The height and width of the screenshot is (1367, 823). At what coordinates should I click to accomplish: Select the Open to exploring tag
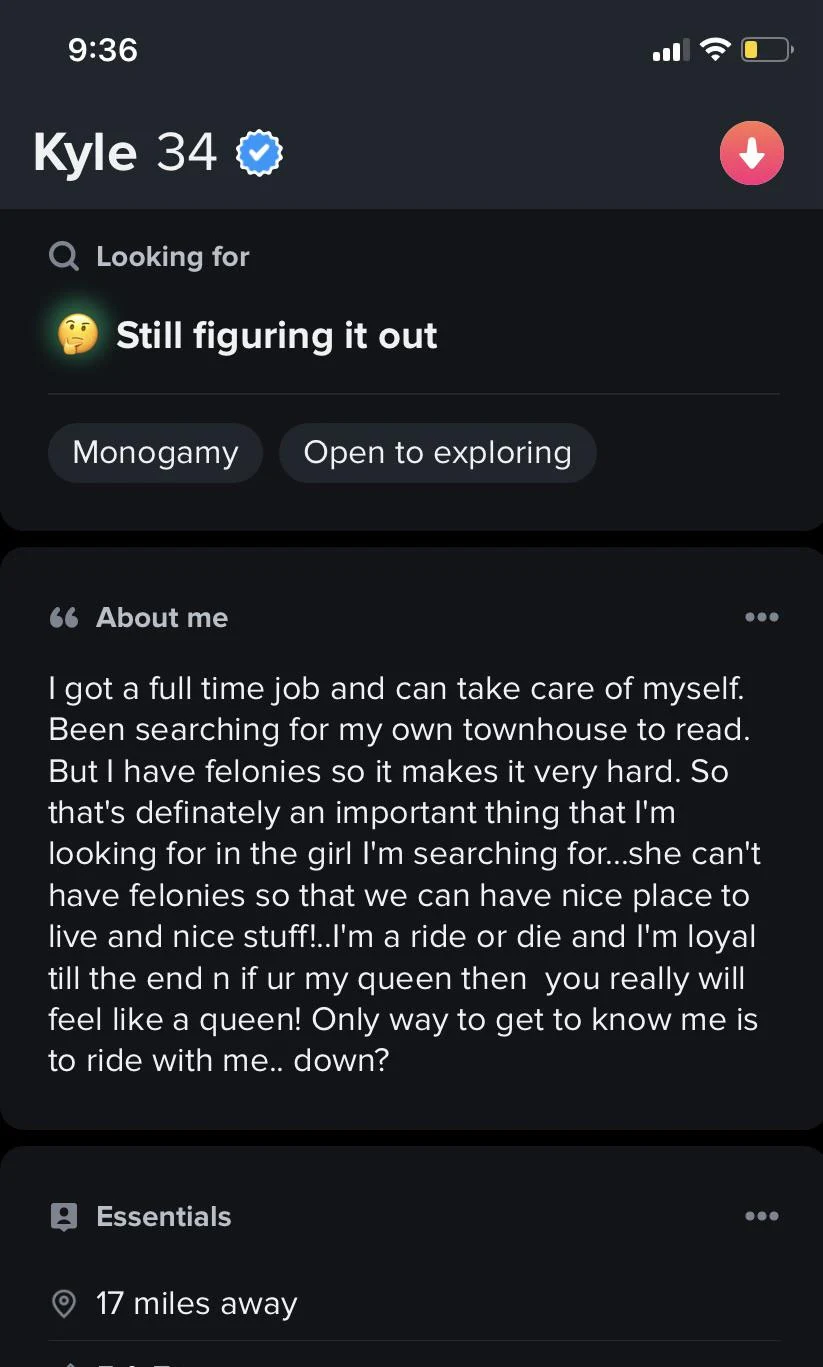[x=437, y=453]
